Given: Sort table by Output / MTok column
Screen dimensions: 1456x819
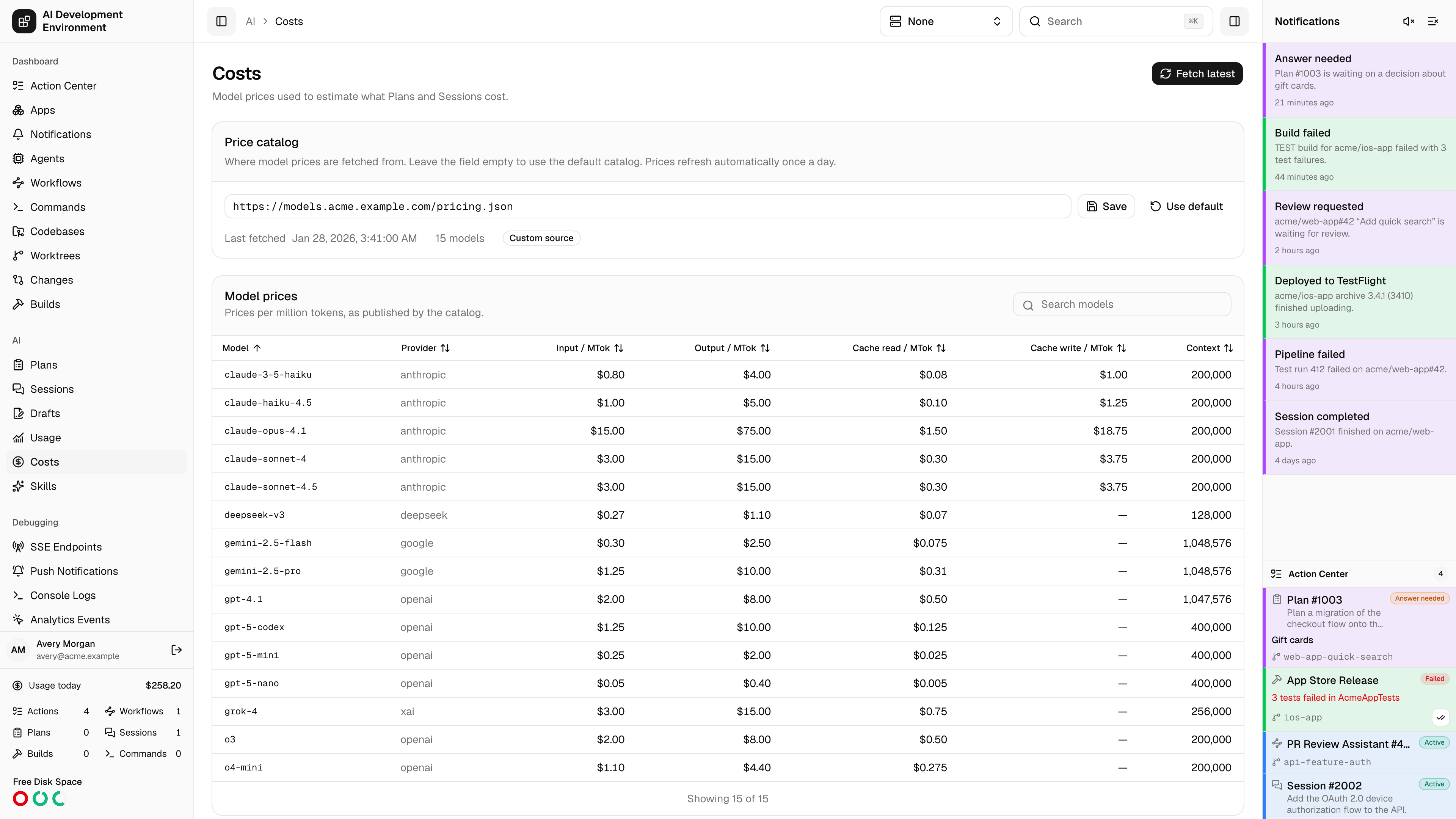Looking at the screenshot, I should [x=732, y=348].
